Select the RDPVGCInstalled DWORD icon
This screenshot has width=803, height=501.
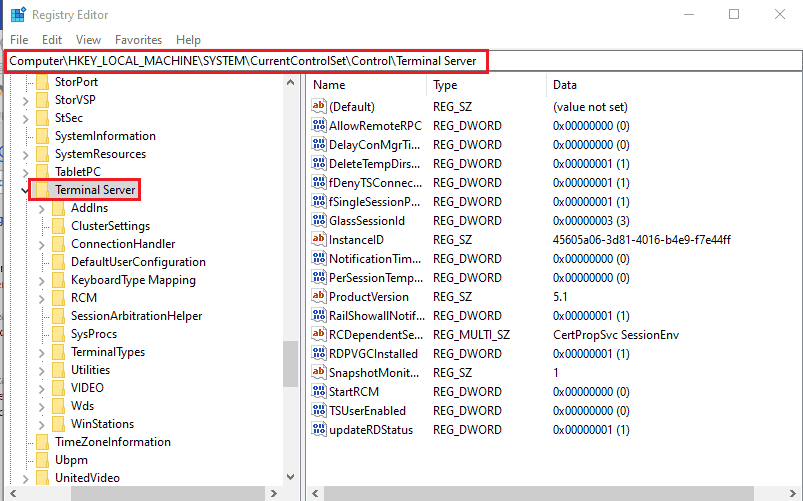[319, 353]
